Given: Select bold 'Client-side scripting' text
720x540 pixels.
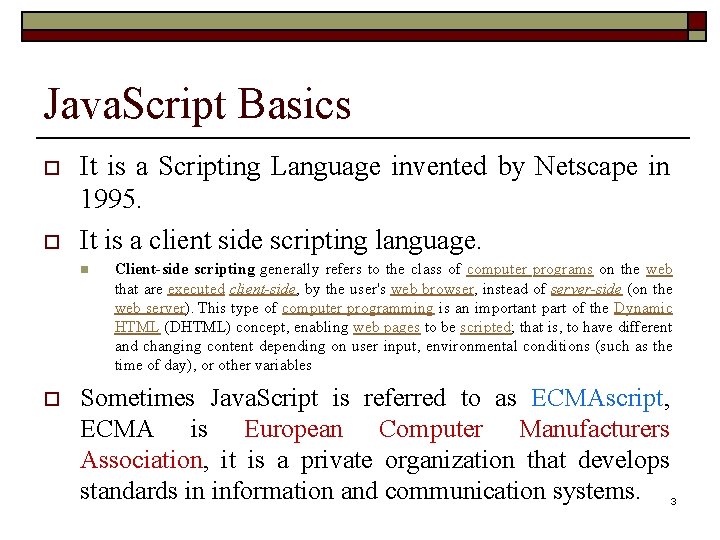Looking at the screenshot, I should click(185, 270).
